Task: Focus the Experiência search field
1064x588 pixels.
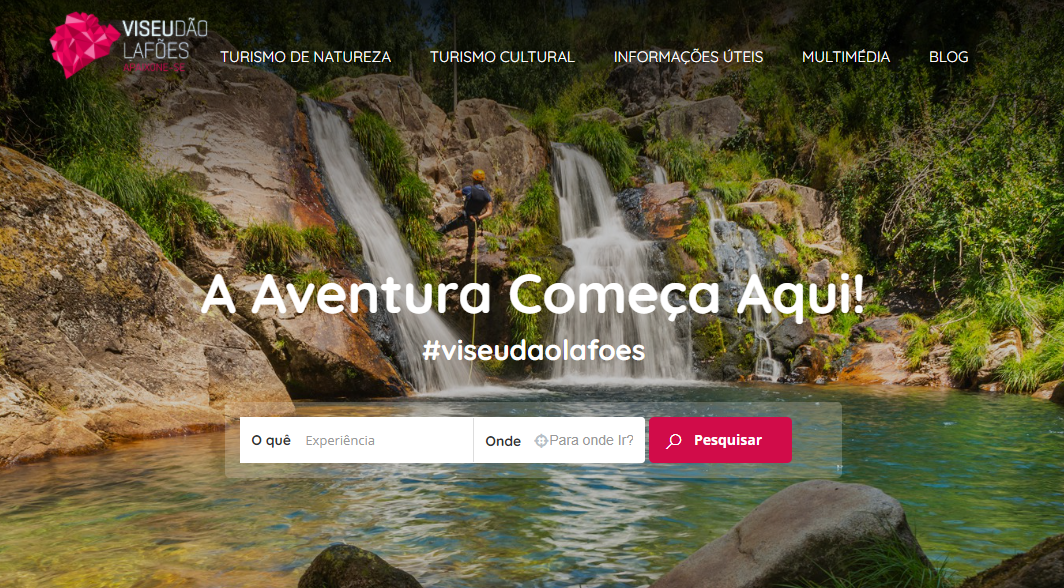Action: (x=385, y=440)
